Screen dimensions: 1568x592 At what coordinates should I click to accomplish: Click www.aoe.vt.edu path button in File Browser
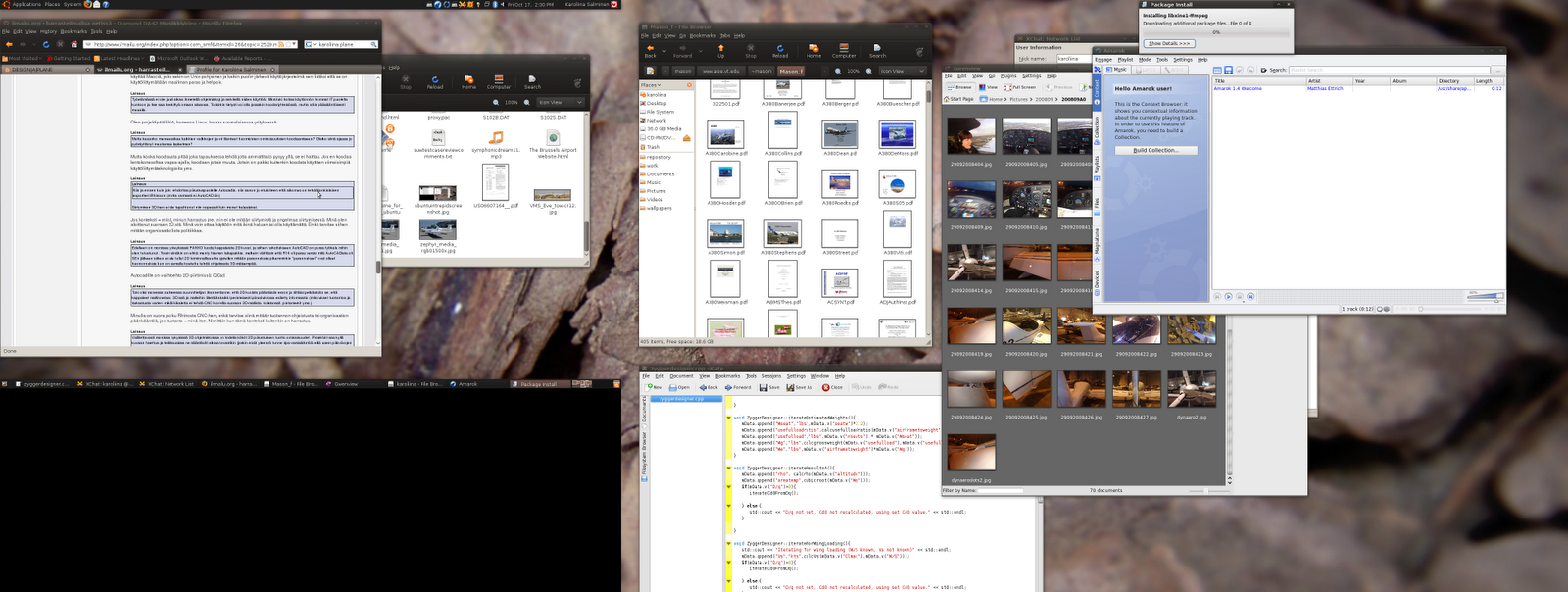720,71
